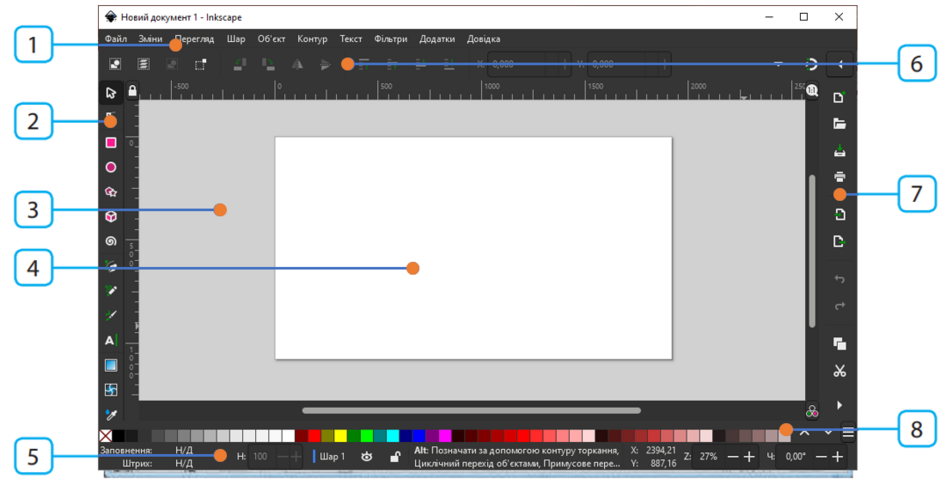Image resolution: width=940 pixels, height=491 pixels.
Task: Create new document from commands bar
Action: click(x=839, y=97)
